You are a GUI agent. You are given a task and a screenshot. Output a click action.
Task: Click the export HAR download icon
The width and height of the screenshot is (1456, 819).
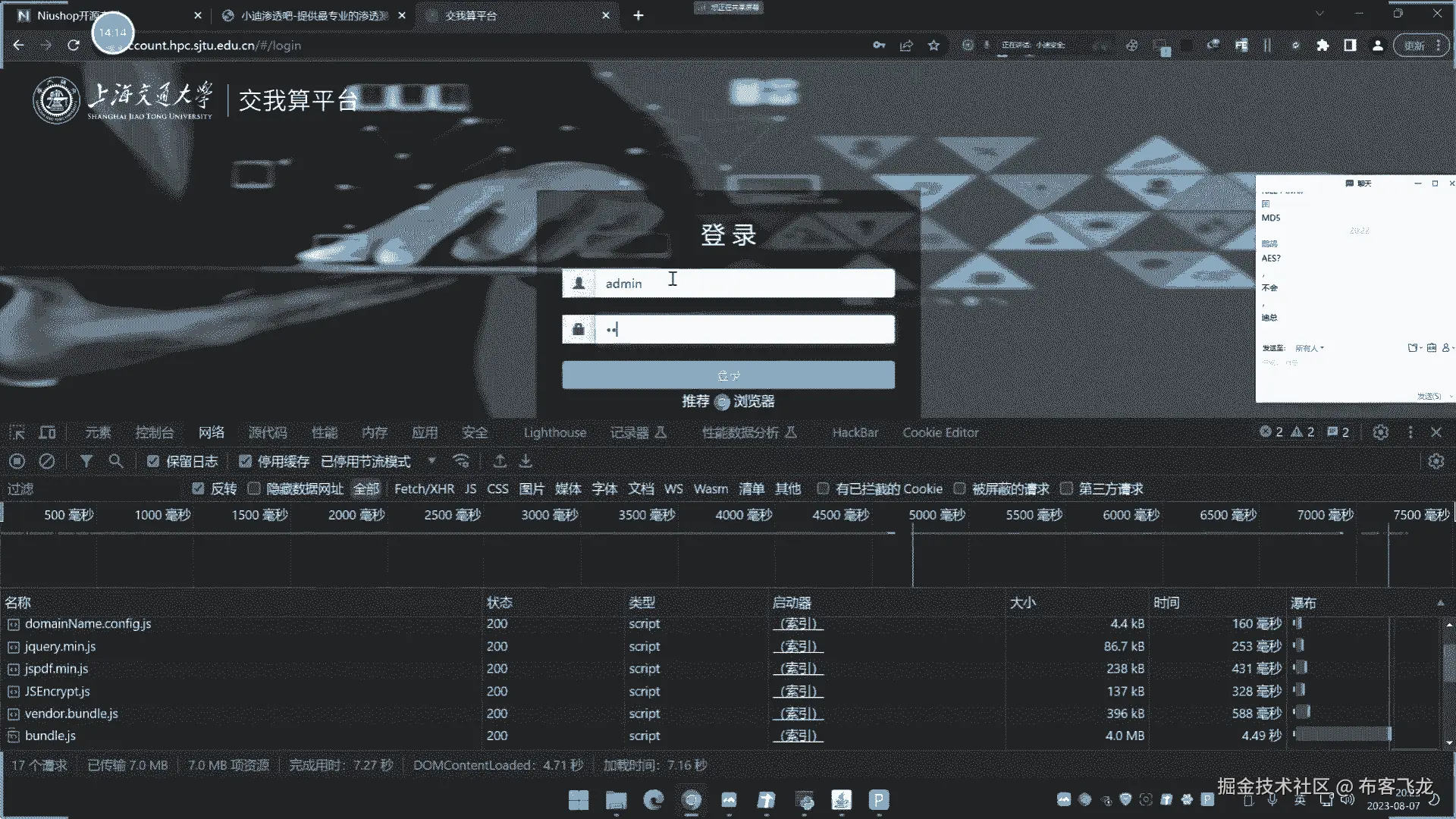coord(526,461)
